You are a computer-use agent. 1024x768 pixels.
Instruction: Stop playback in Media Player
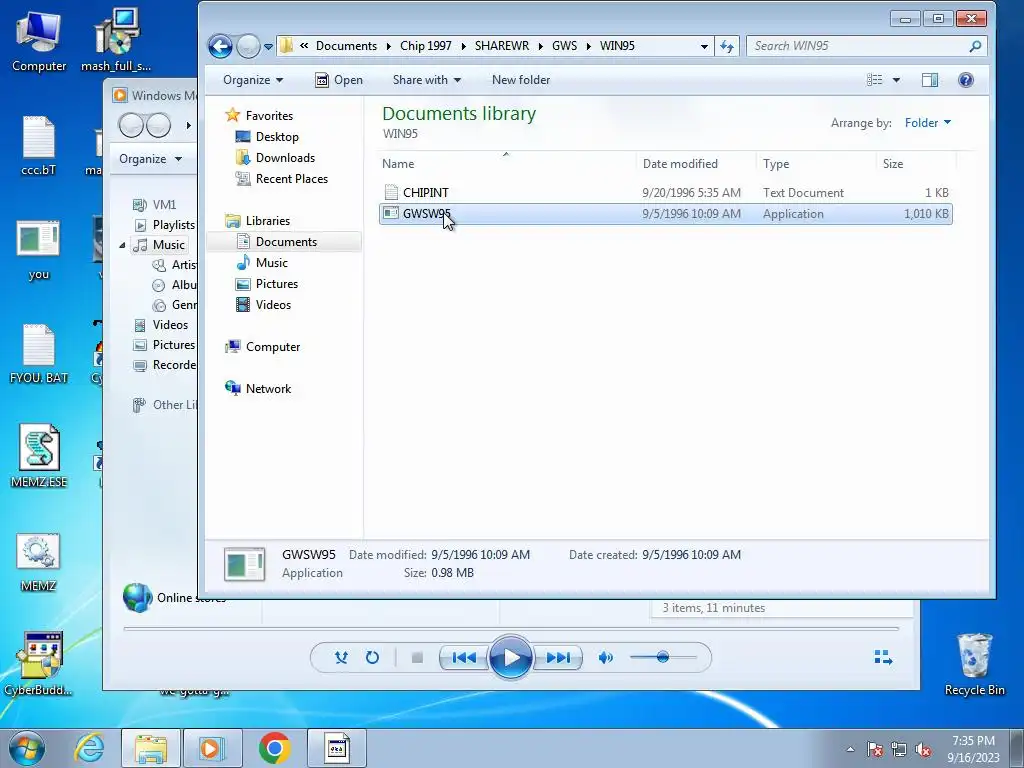tap(417, 658)
